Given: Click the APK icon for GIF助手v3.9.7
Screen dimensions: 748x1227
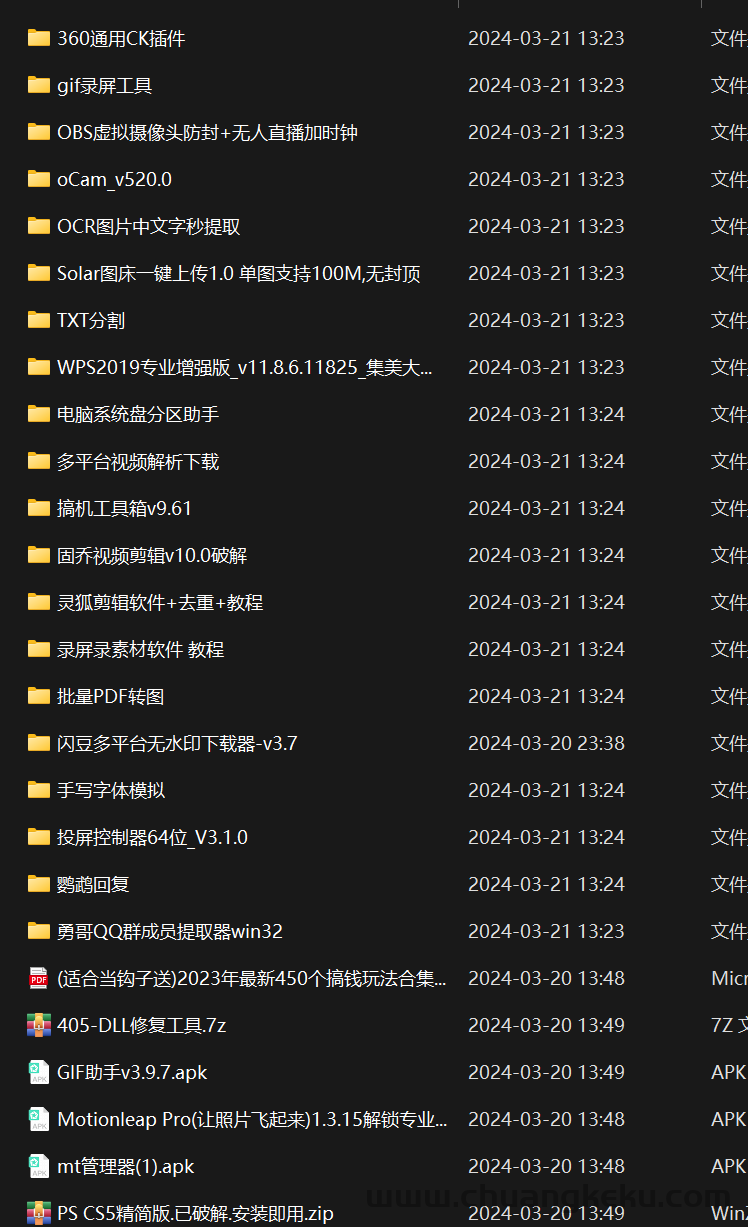Looking at the screenshot, I should (39, 1072).
